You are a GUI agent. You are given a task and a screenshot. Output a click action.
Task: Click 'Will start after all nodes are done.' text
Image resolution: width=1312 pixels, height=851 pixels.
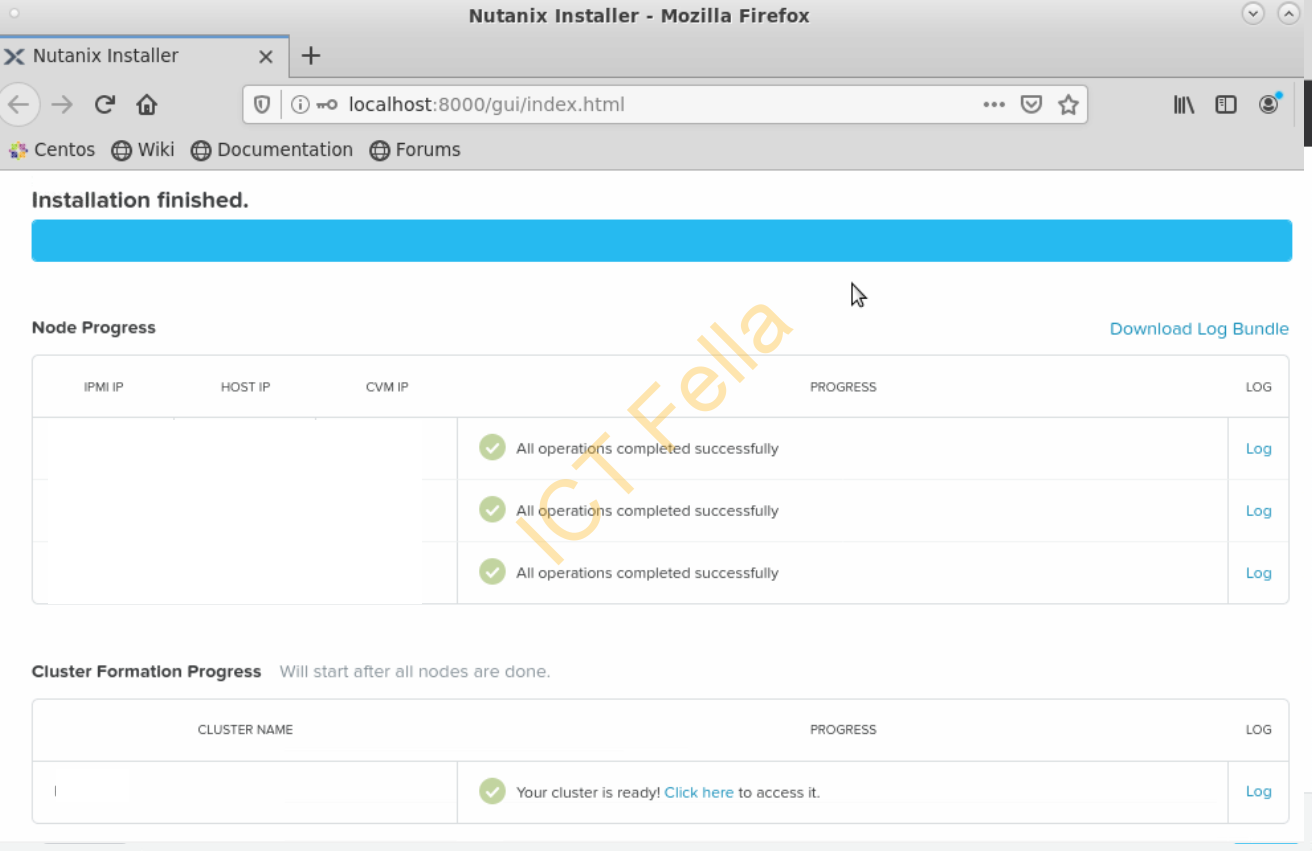tap(415, 671)
